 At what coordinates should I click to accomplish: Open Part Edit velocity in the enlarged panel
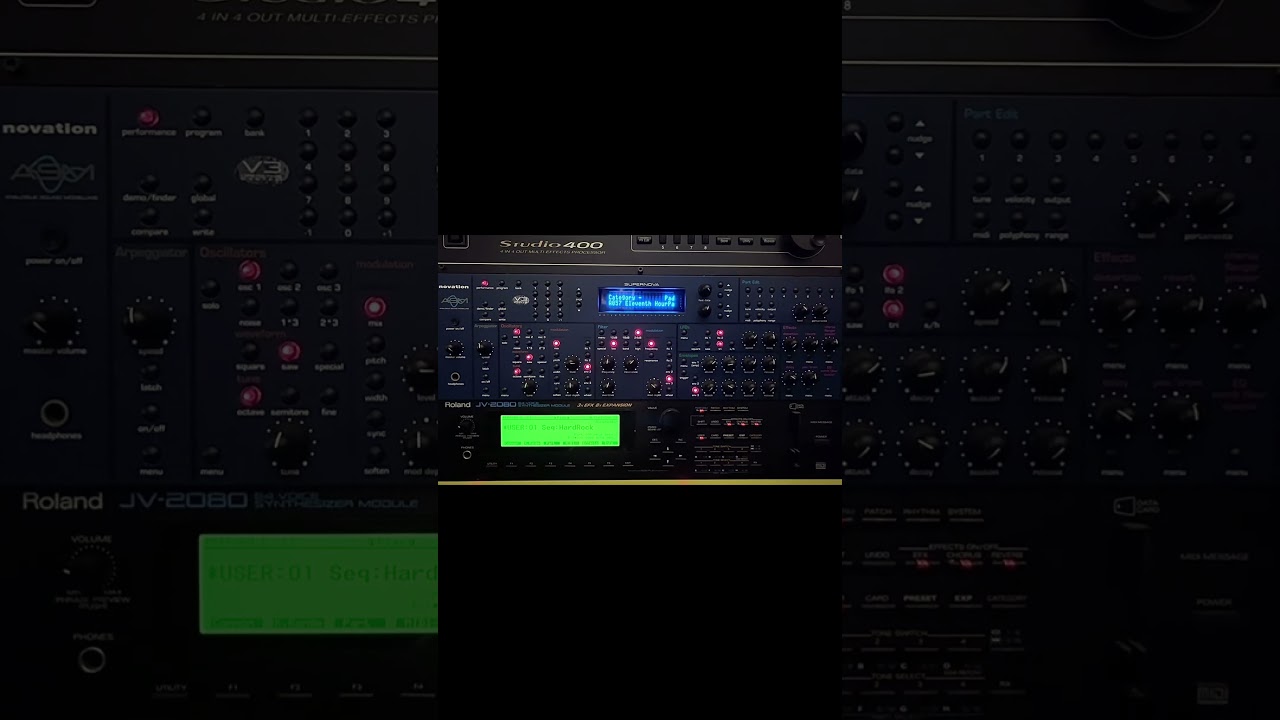(x=1020, y=183)
